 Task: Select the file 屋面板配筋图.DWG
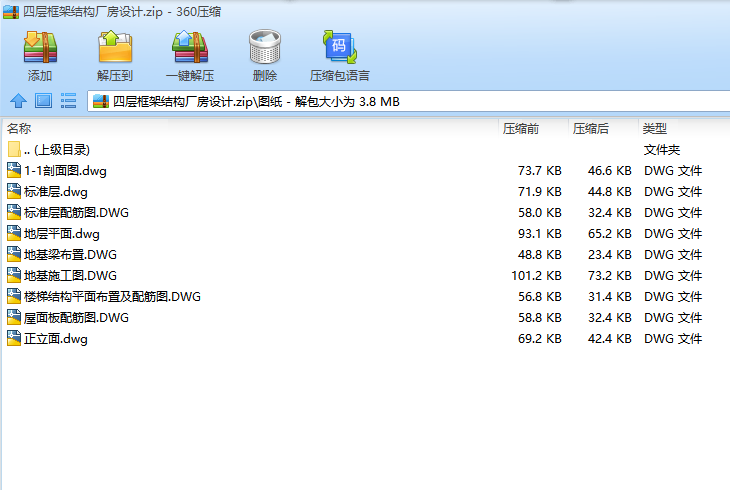pos(76,318)
